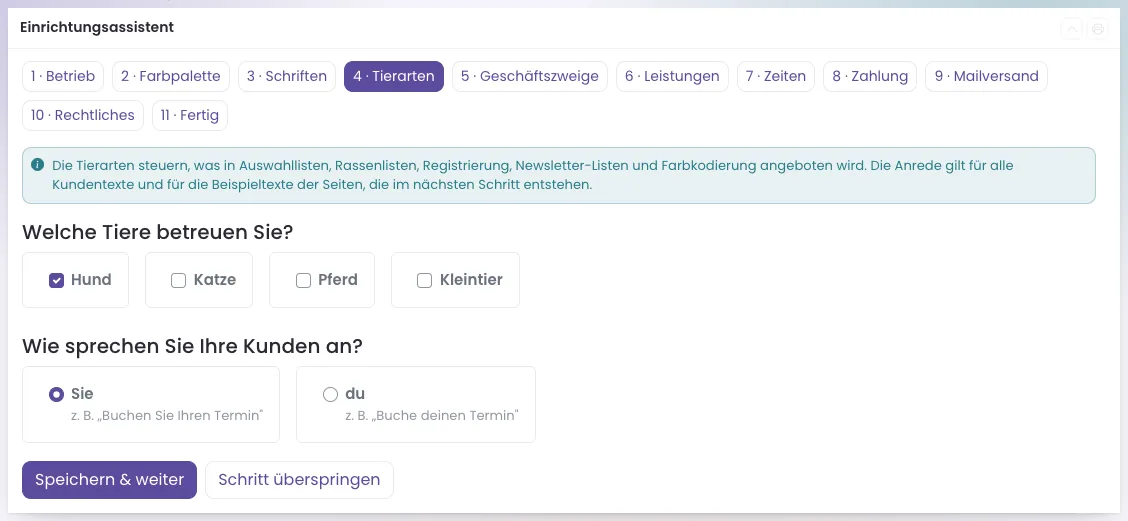Viewport: 1128px width, 521px height.
Task: Click the info icon in the hint box
Action: tap(37, 166)
